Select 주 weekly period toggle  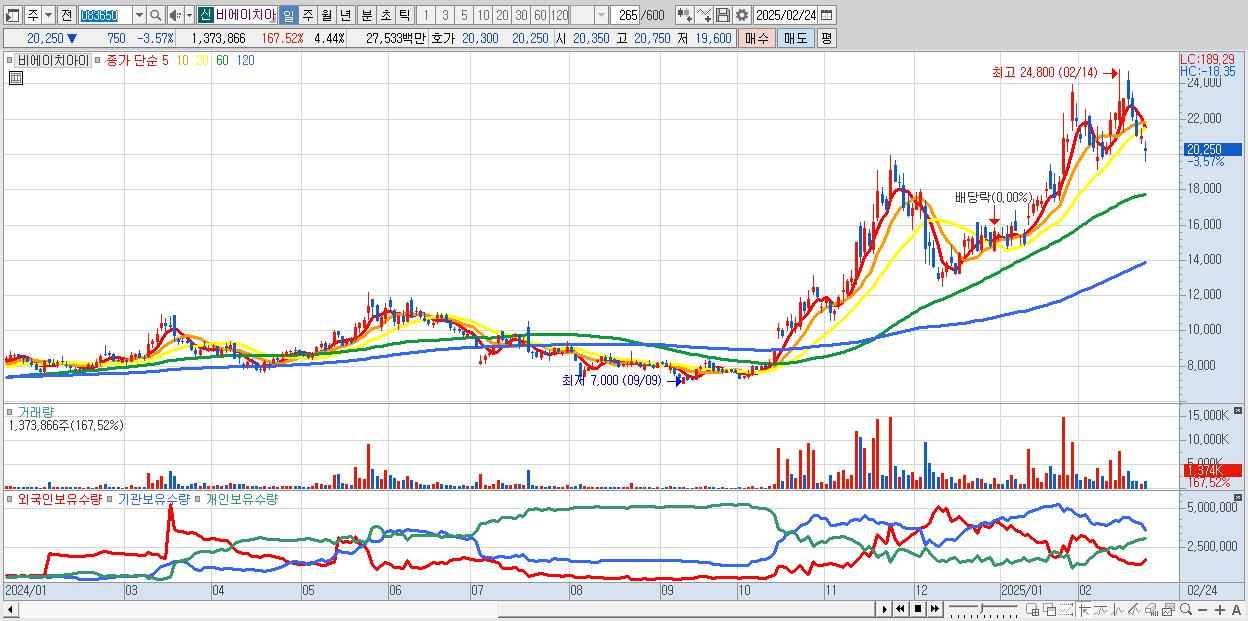coord(307,15)
